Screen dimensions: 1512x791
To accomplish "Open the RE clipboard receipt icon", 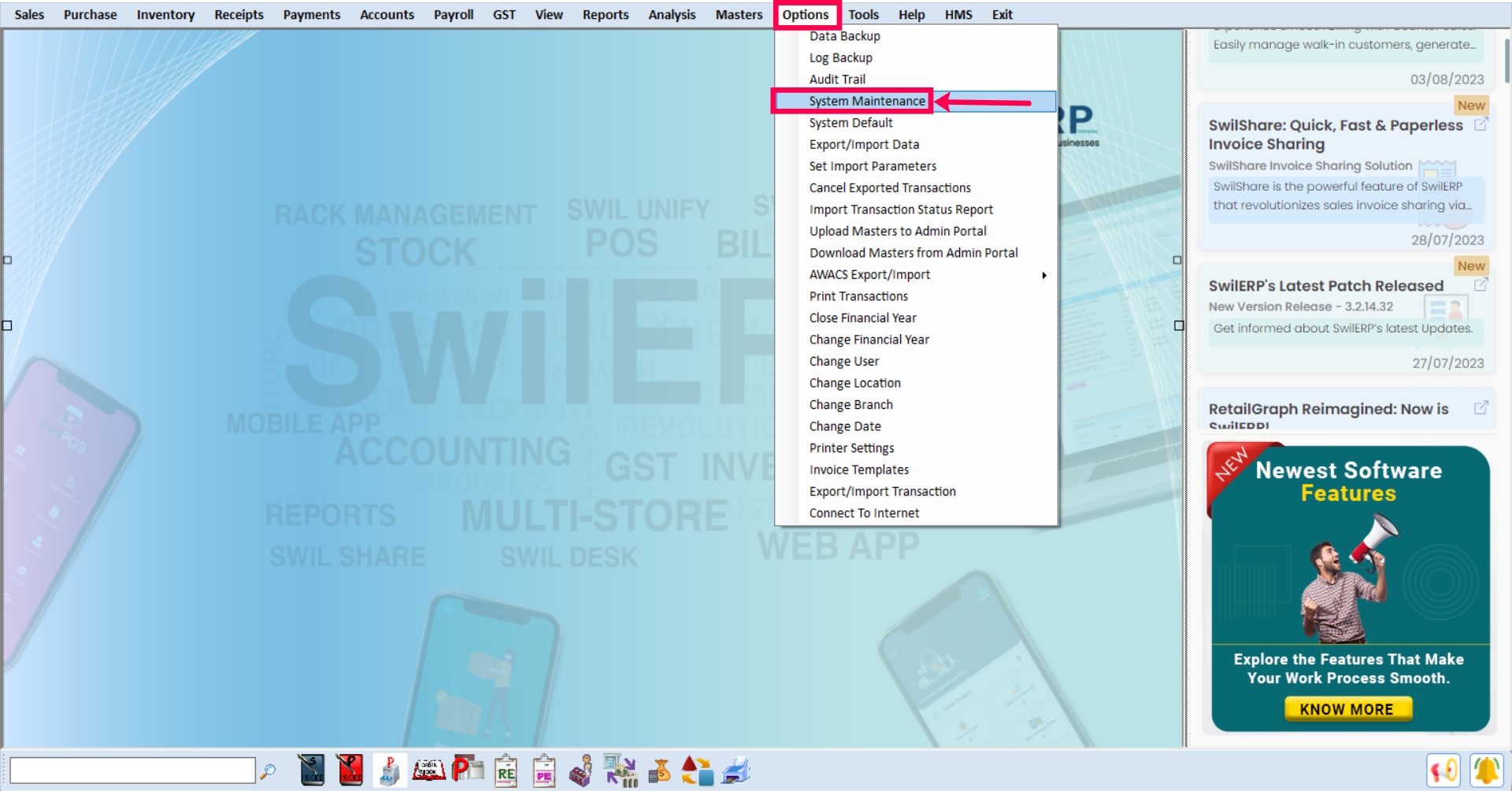I will [x=506, y=771].
